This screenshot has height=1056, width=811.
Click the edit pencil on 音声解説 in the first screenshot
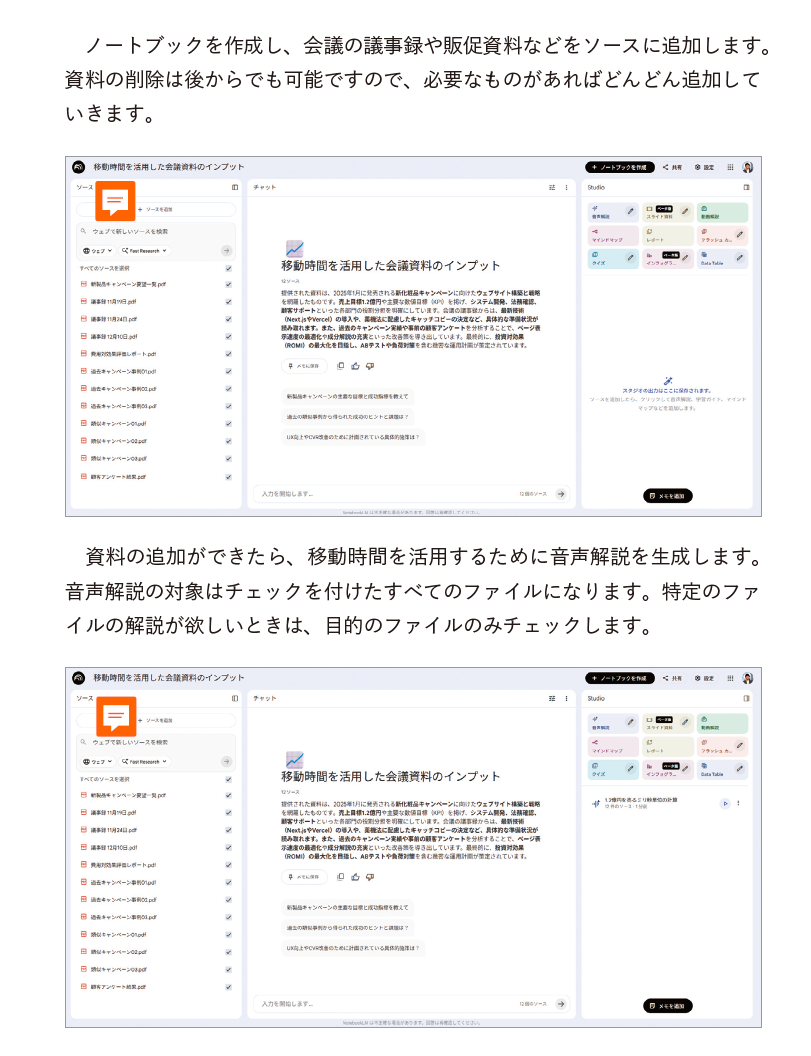coord(630,212)
